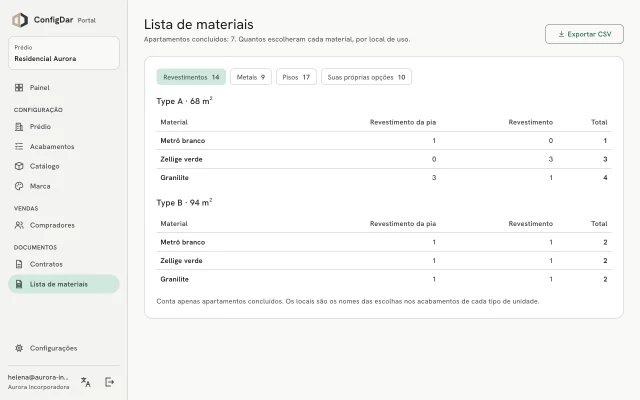
Task: Click Granilite total value 4 in Type A
Action: [x=605, y=178]
